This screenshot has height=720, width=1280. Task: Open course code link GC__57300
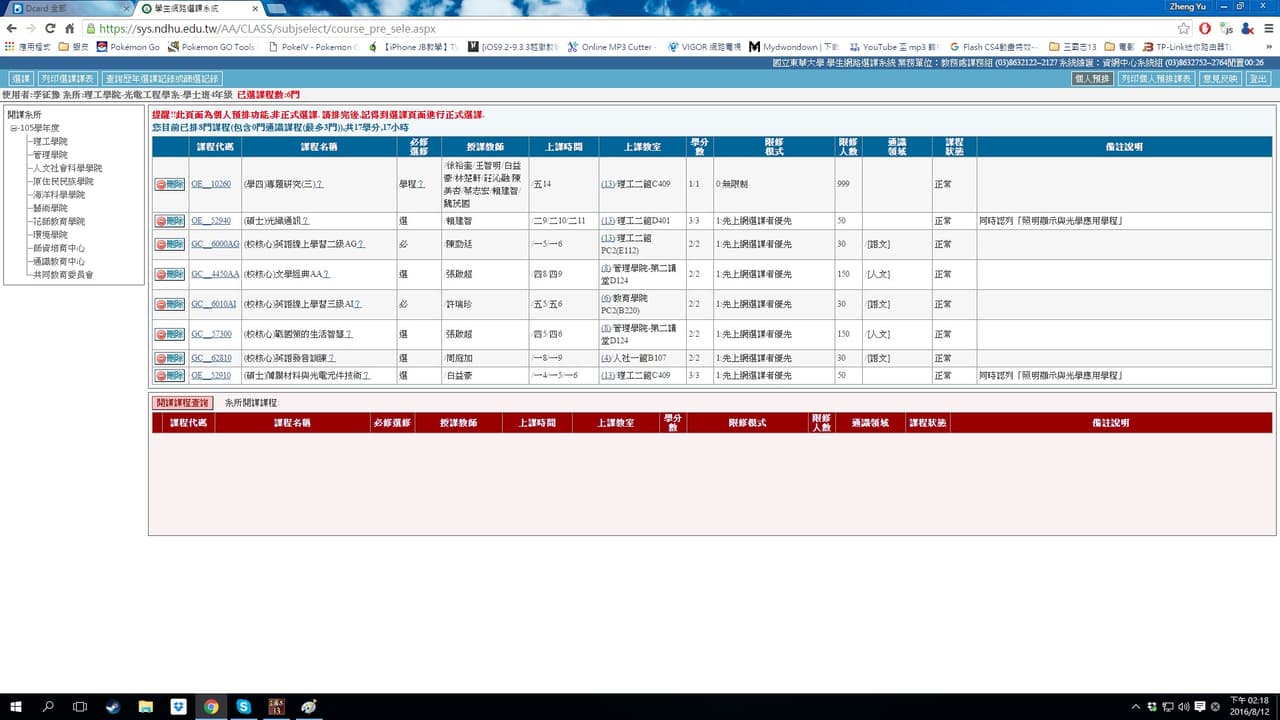click(x=211, y=334)
